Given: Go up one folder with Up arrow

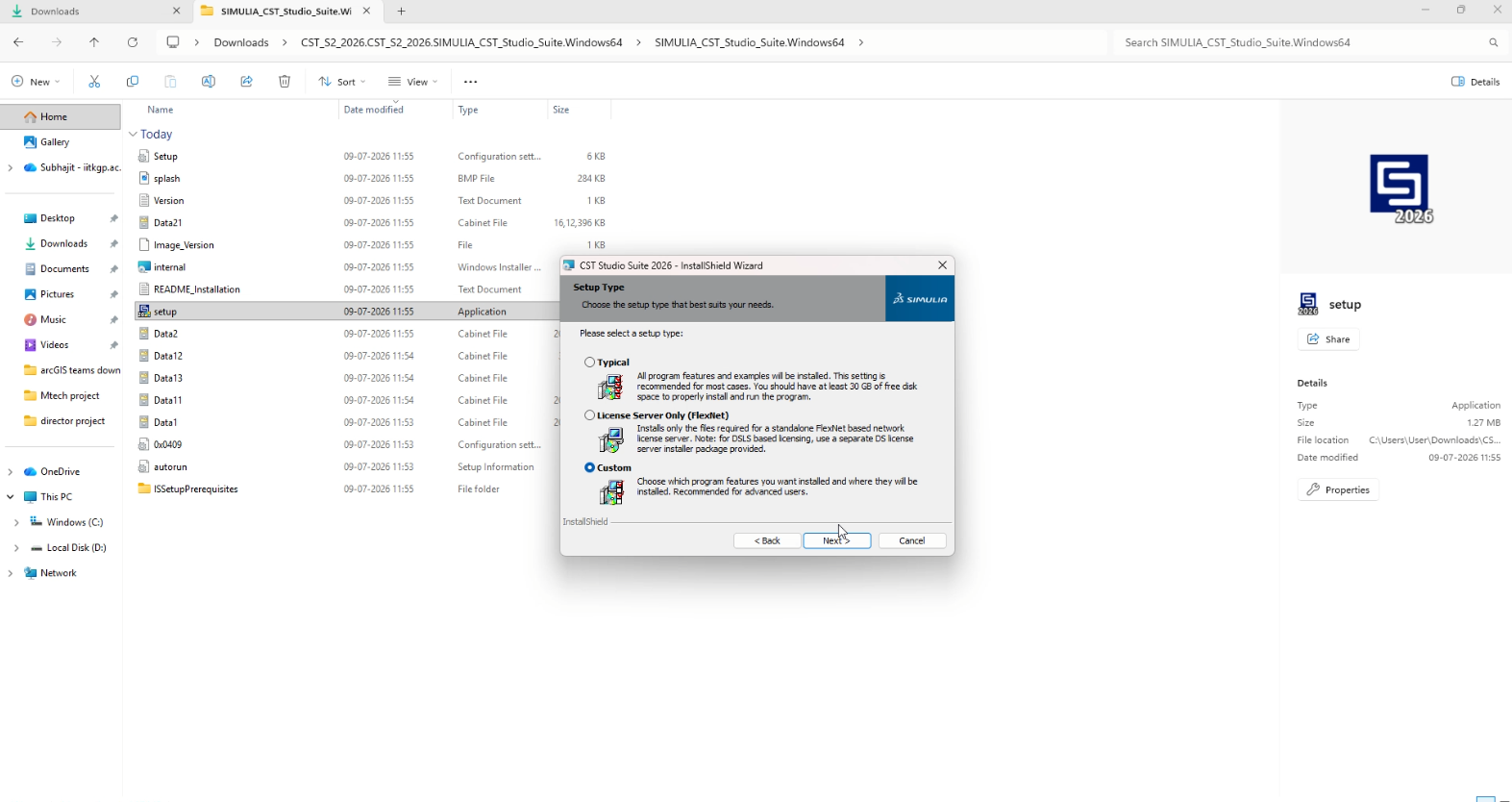Looking at the screenshot, I should 94,42.
